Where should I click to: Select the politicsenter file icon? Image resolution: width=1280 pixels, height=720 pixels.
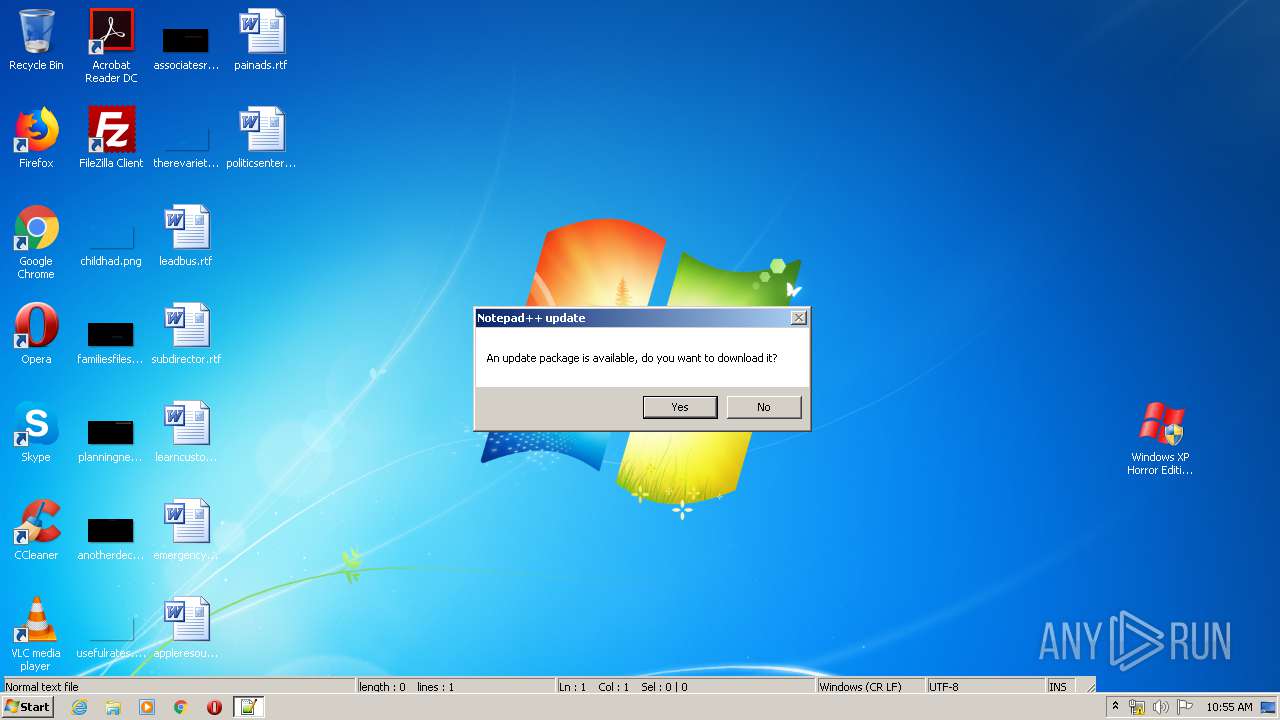[261, 138]
